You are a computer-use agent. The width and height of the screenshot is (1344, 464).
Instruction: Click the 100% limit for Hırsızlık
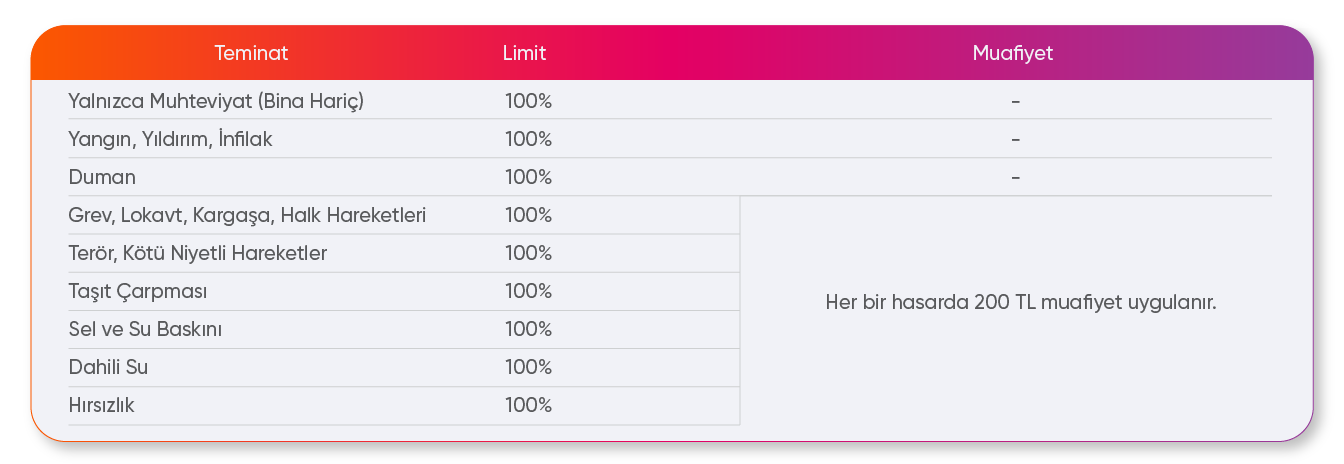pyautogui.click(x=528, y=405)
